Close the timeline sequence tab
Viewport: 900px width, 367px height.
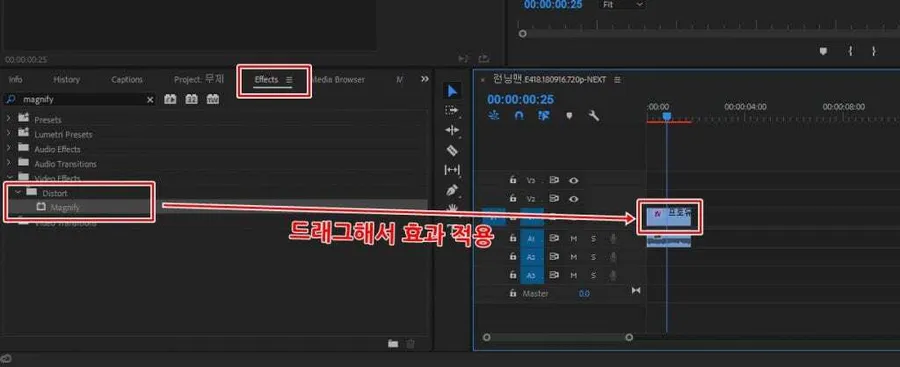pos(483,80)
